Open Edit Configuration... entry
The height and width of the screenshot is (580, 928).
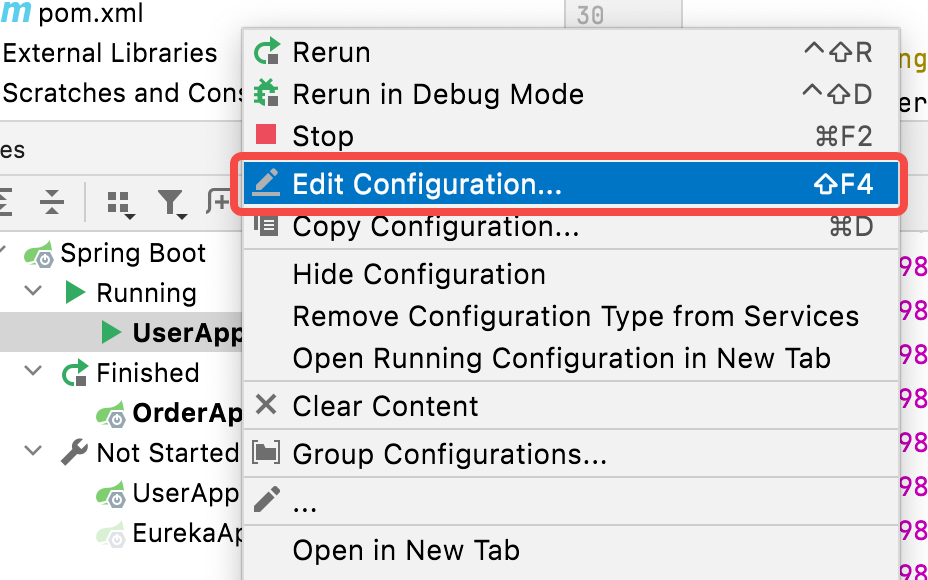click(427, 184)
